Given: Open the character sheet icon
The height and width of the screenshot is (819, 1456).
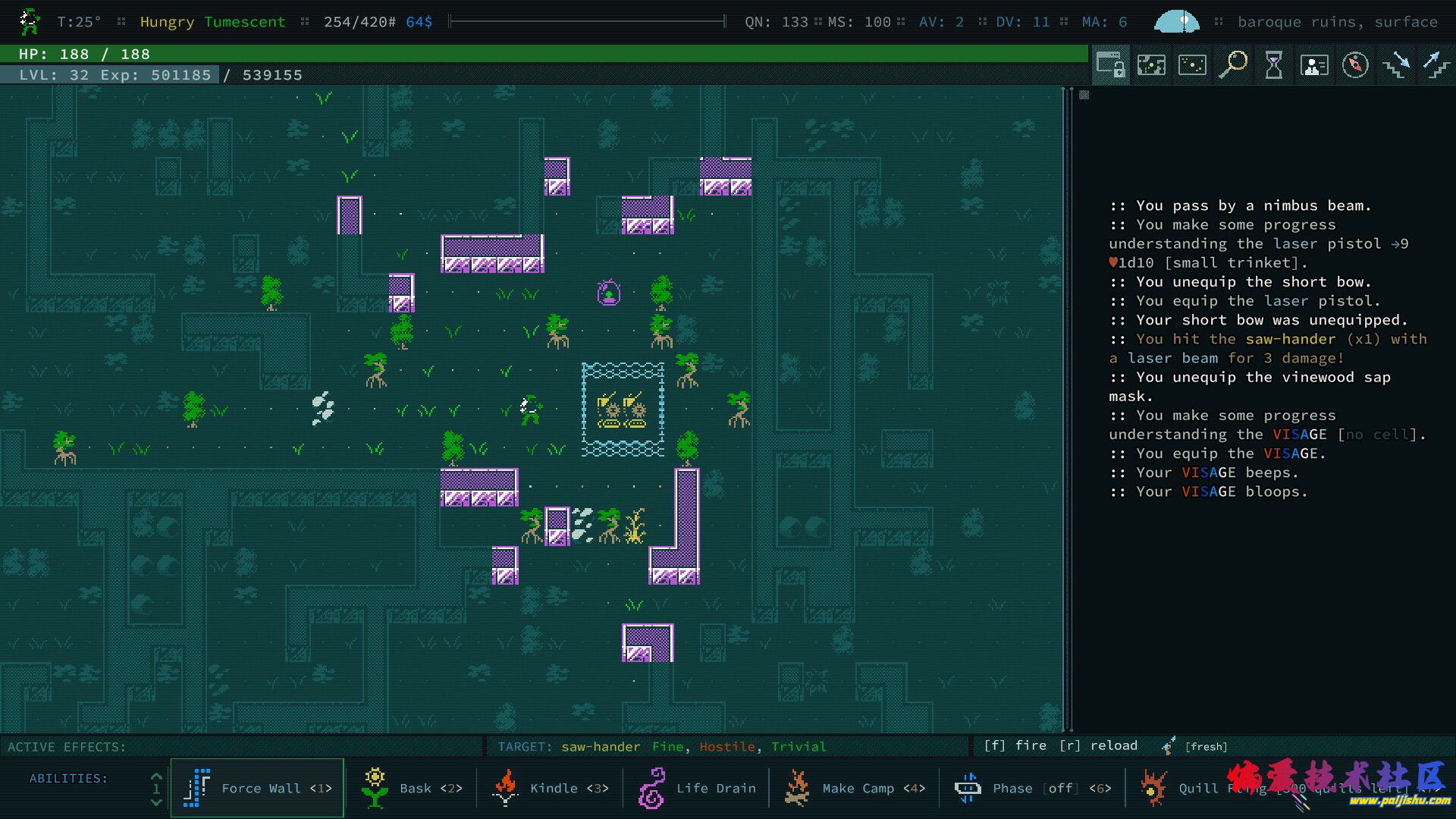Looking at the screenshot, I should point(1314,65).
